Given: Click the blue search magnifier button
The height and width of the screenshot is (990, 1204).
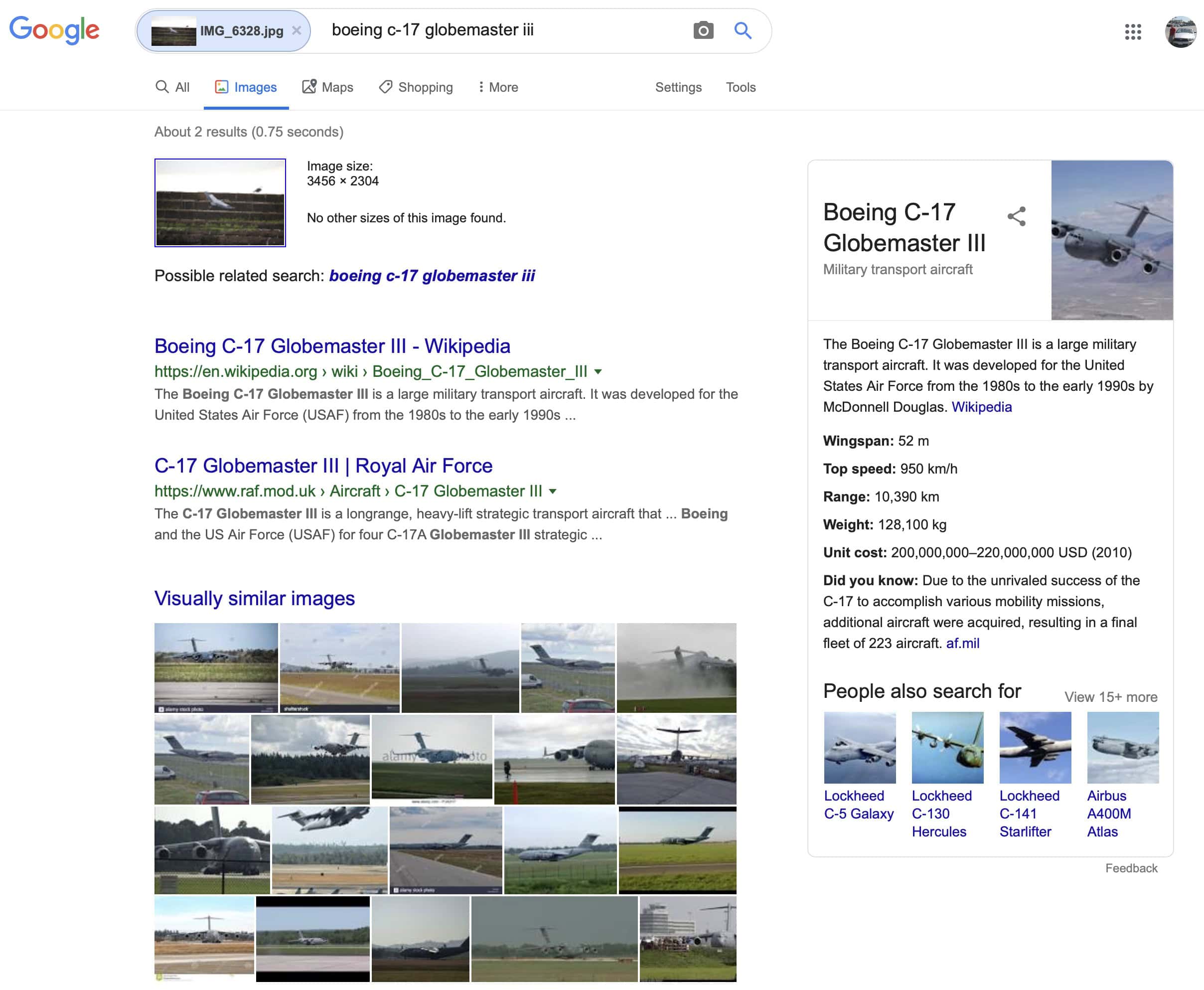Looking at the screenshot, I should 742,30.
